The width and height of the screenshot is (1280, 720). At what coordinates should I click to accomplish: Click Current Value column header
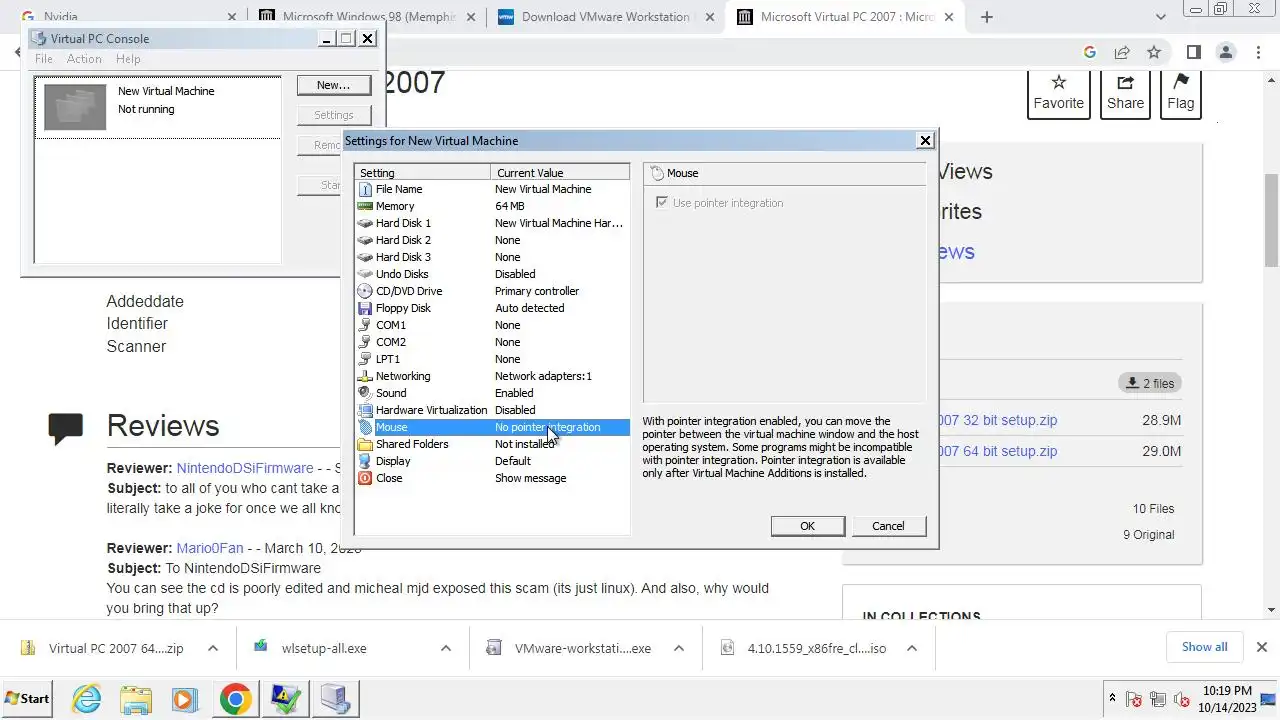click(x=561, y=173)
